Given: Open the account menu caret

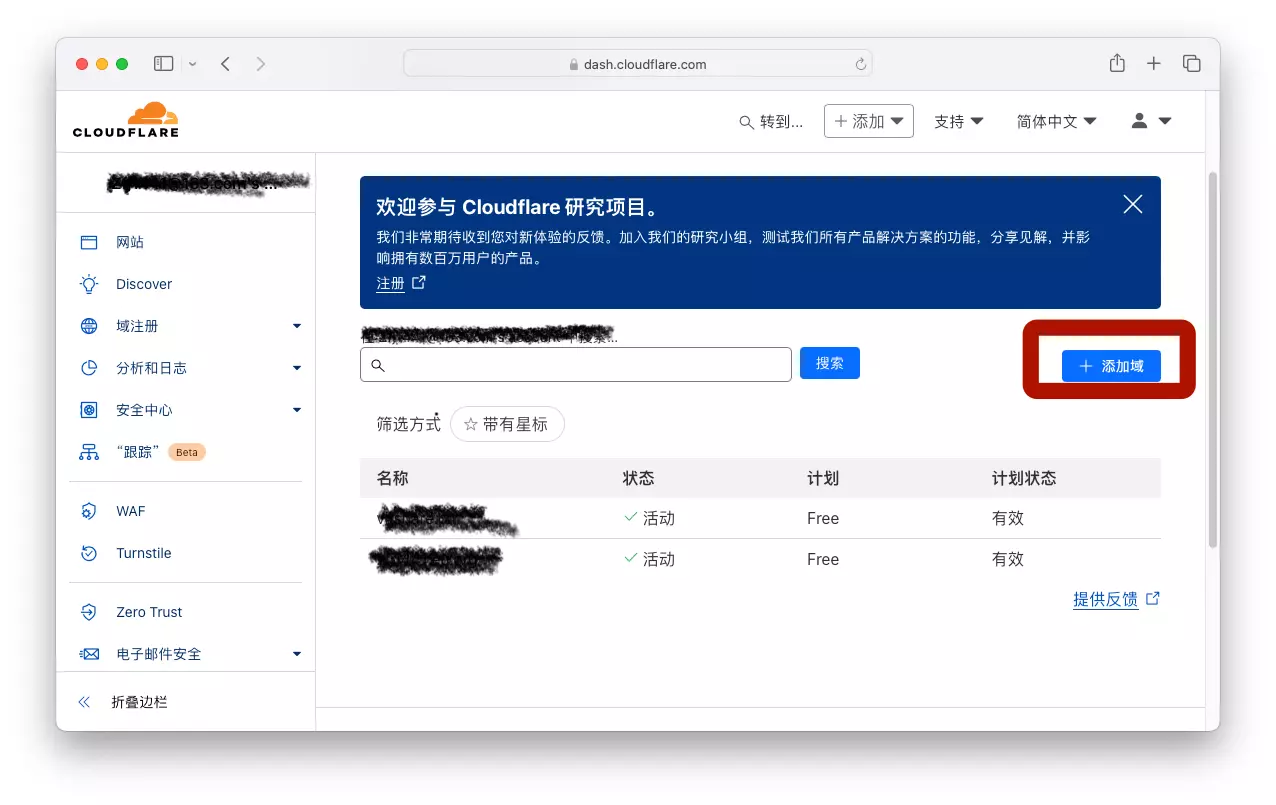Looking at the screenshot, I should point(1165,121).
